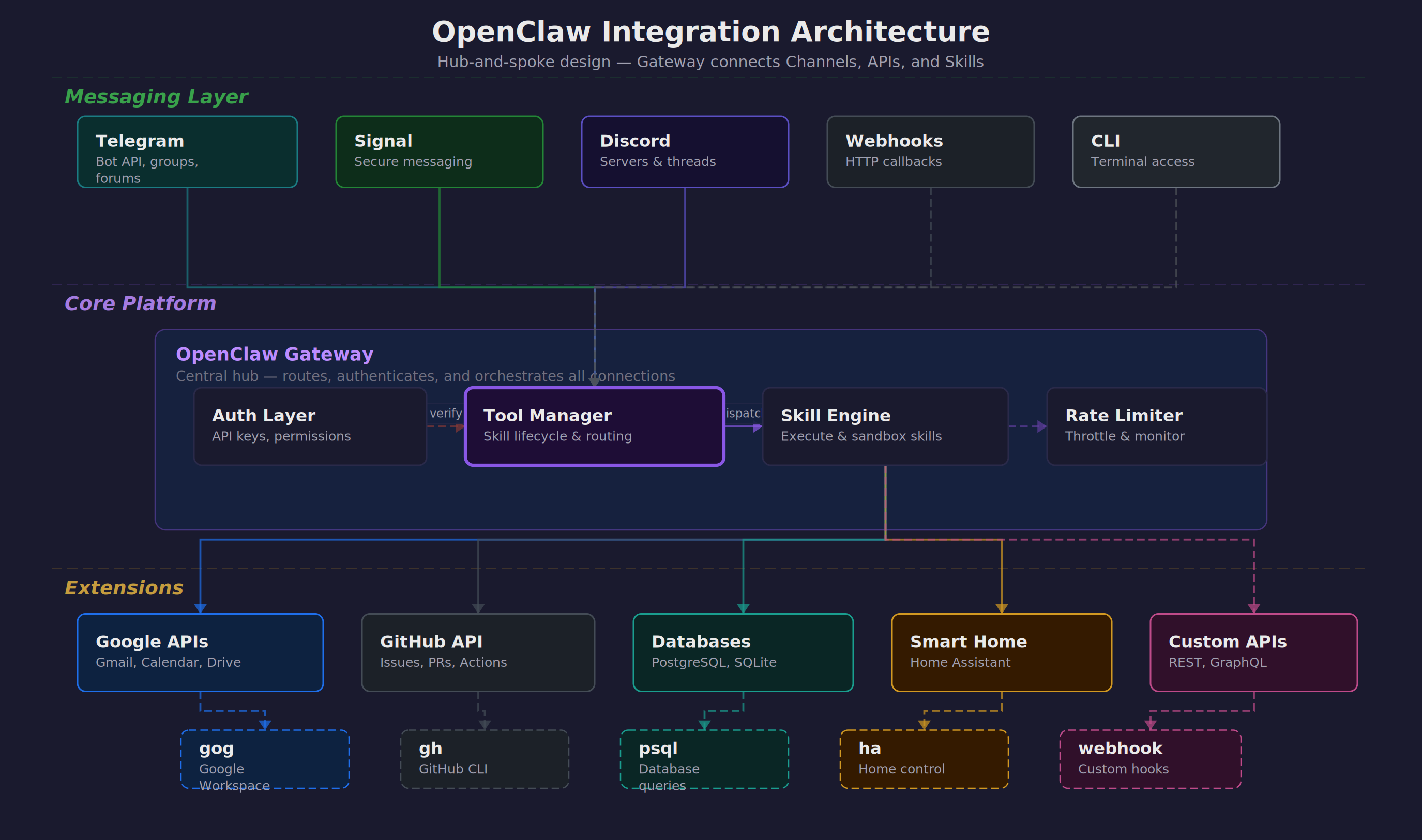This screenshot has height=840, width=1422.
Task: Open the Discord servers node
Action: tap(685, 151)
